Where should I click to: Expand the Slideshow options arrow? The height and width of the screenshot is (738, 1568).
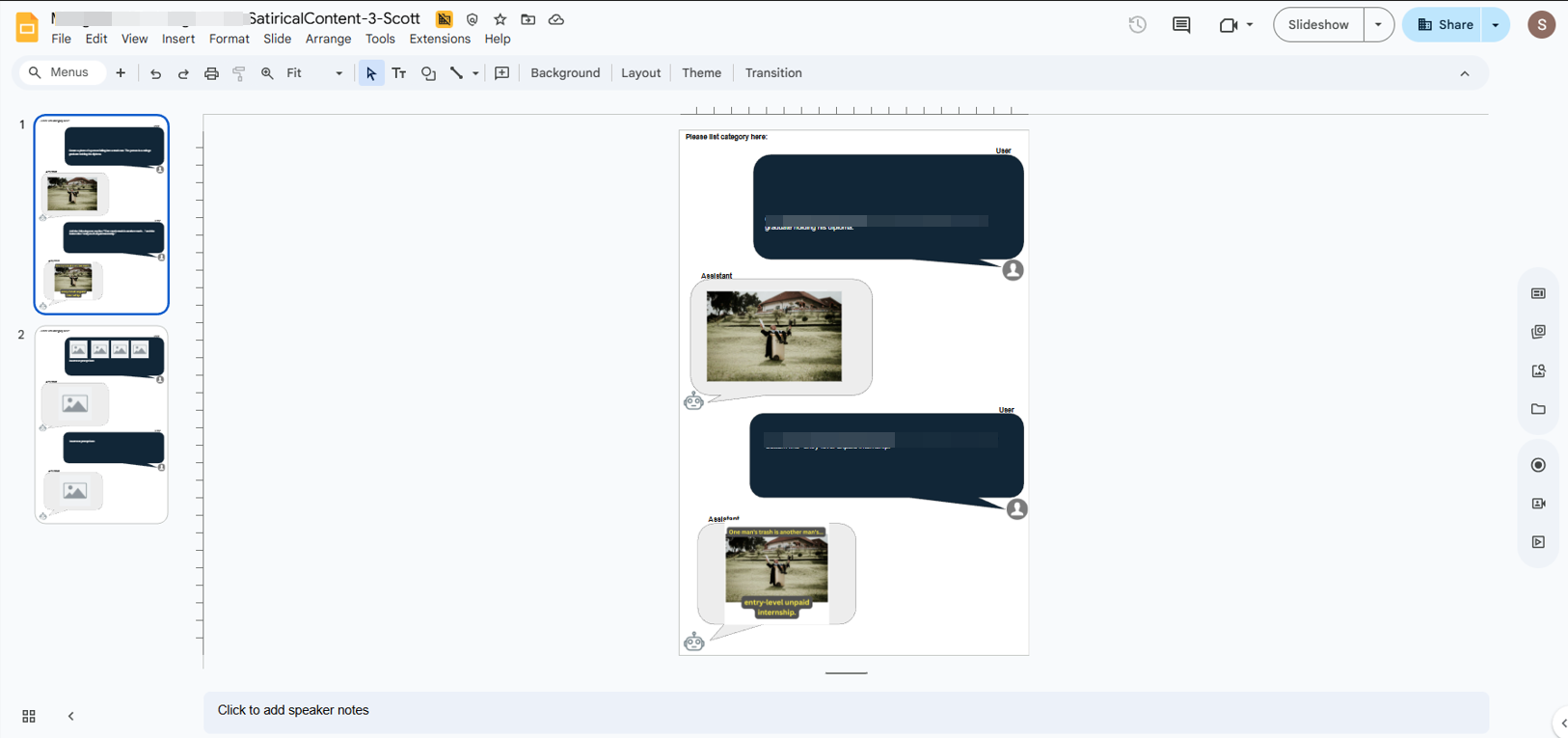(x=1378, y=25)
